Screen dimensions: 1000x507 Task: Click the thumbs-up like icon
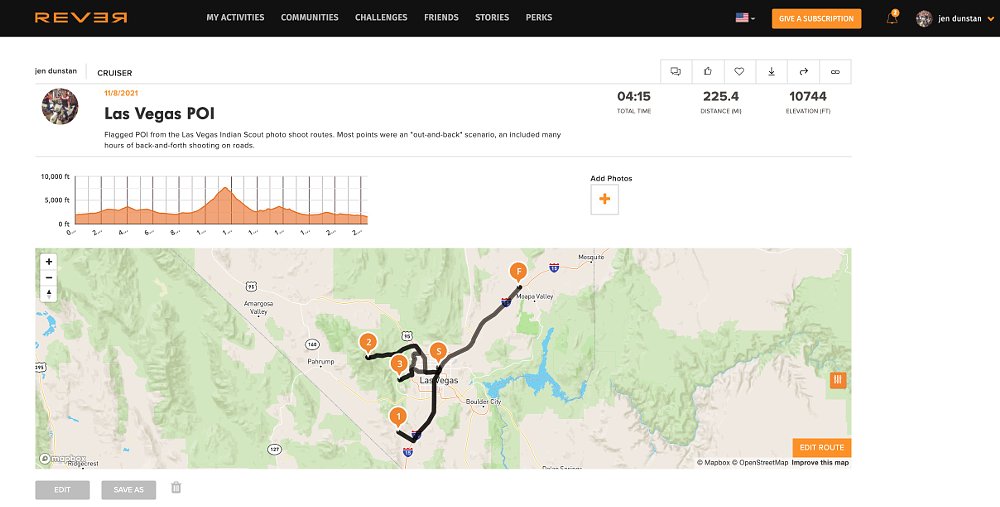(708, 72)
